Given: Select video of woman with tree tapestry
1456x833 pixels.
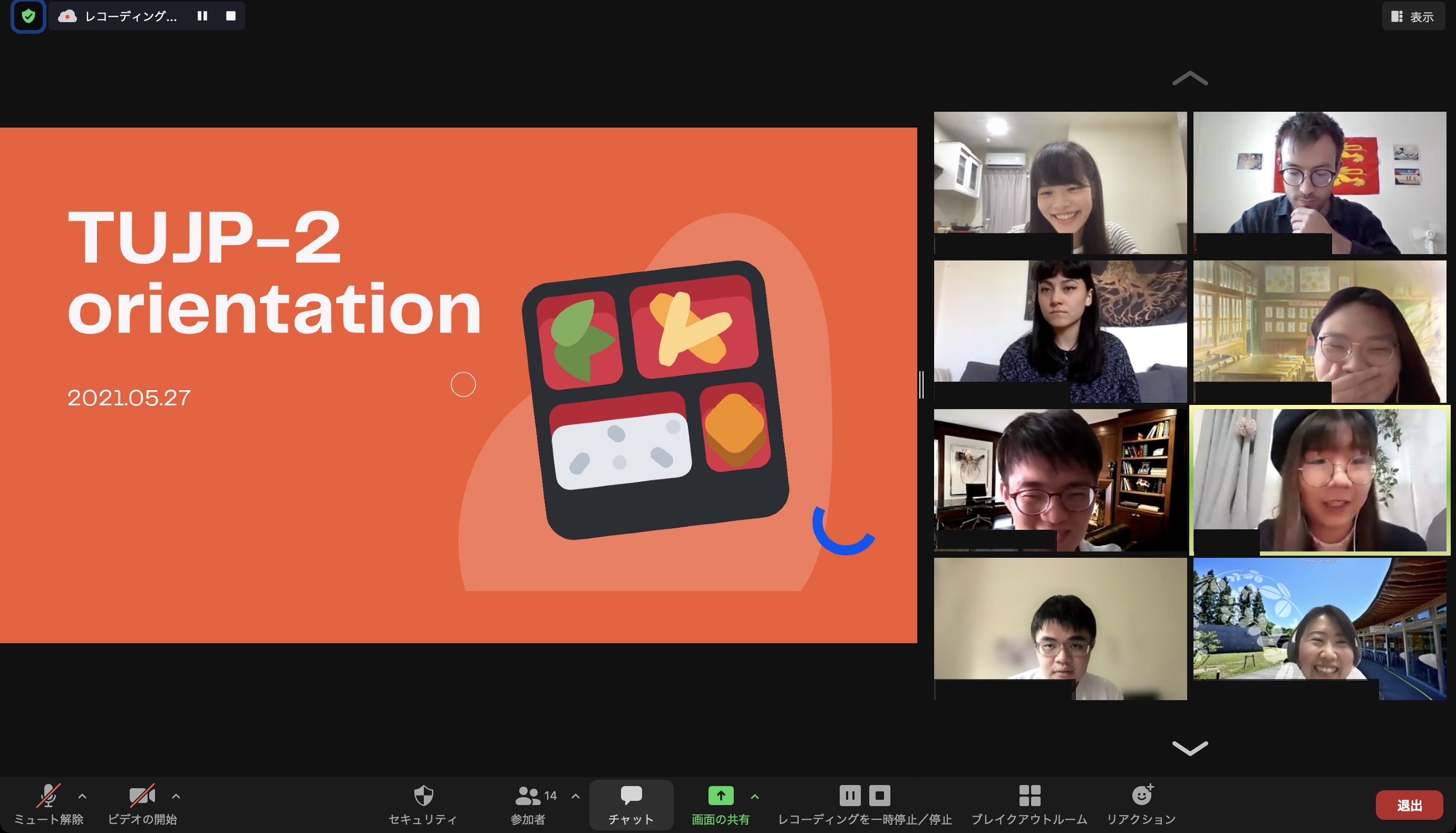Looking at the screenshot, I should tap(1060, 331).
